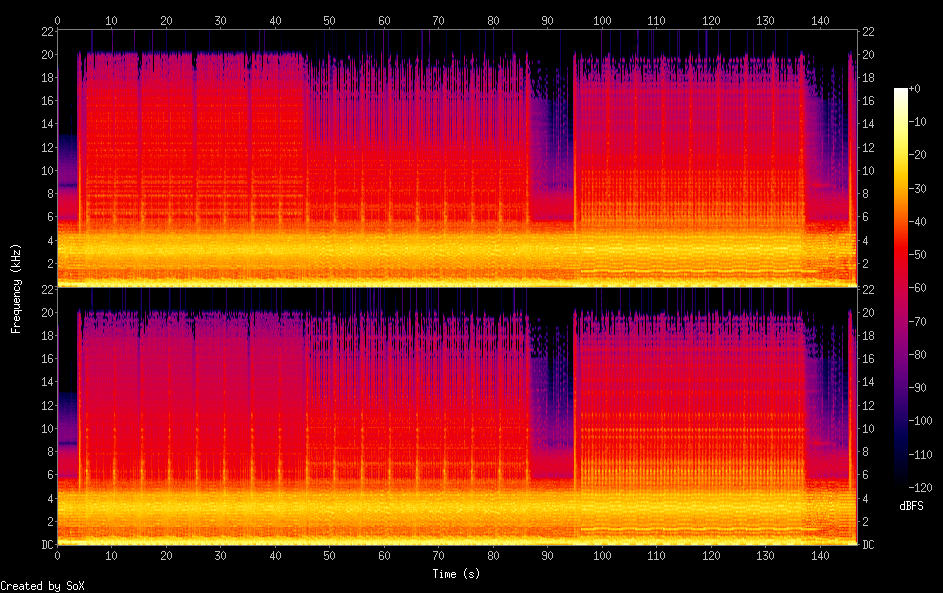The height and width of the screenshot is (593, 943).
Task: Click the DC label at the bottom-right axis corner
Action: tap(869, 545)
